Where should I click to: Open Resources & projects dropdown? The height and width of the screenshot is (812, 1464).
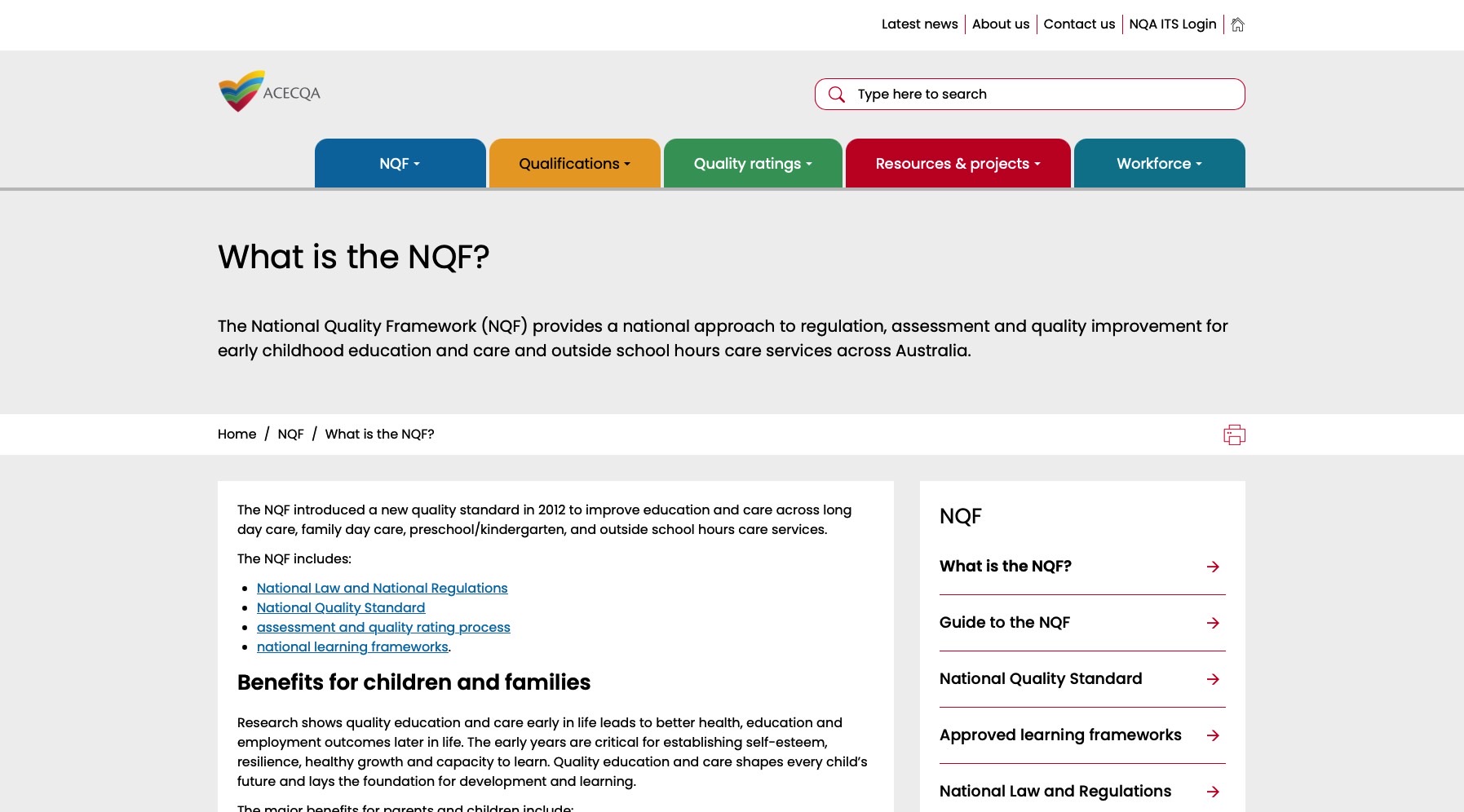click(958, 164)
